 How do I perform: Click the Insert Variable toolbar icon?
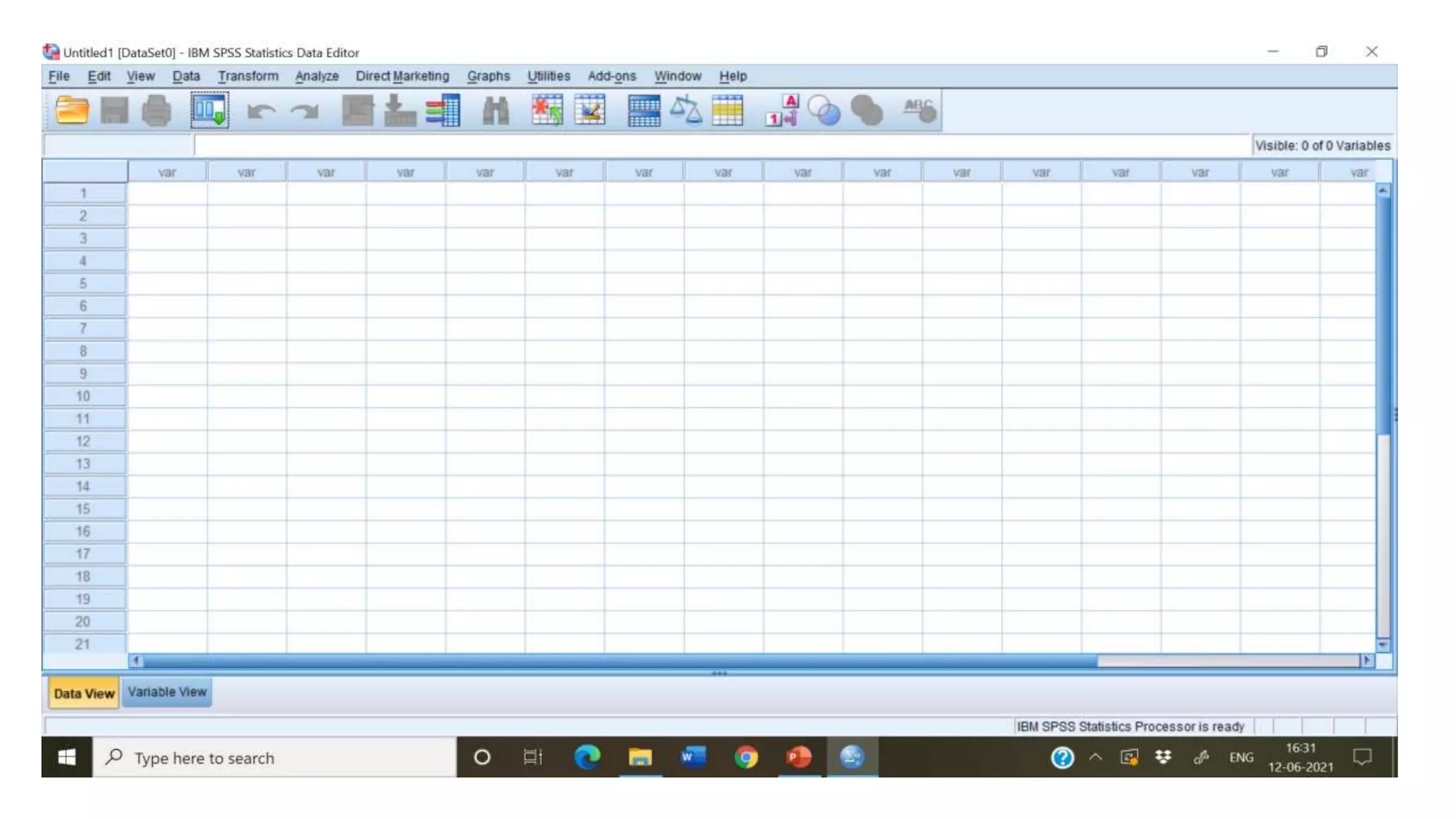coord(589,110)
